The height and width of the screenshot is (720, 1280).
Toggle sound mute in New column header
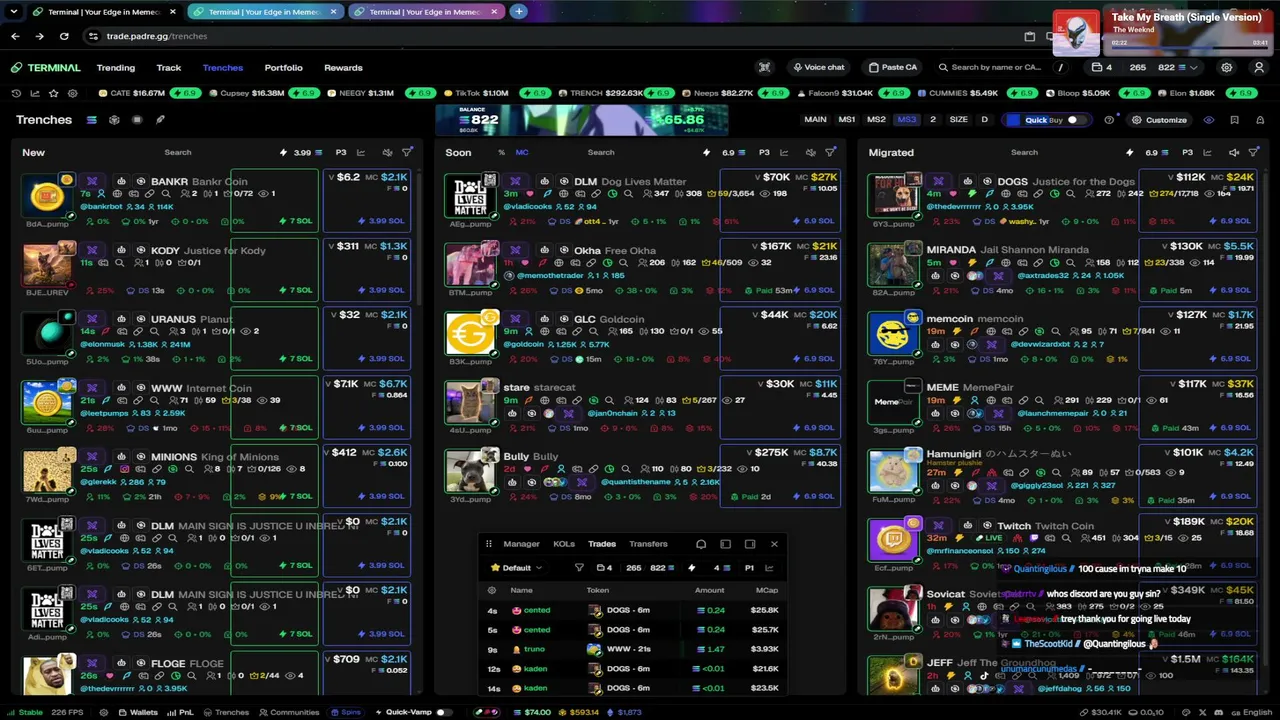point(387,152)
